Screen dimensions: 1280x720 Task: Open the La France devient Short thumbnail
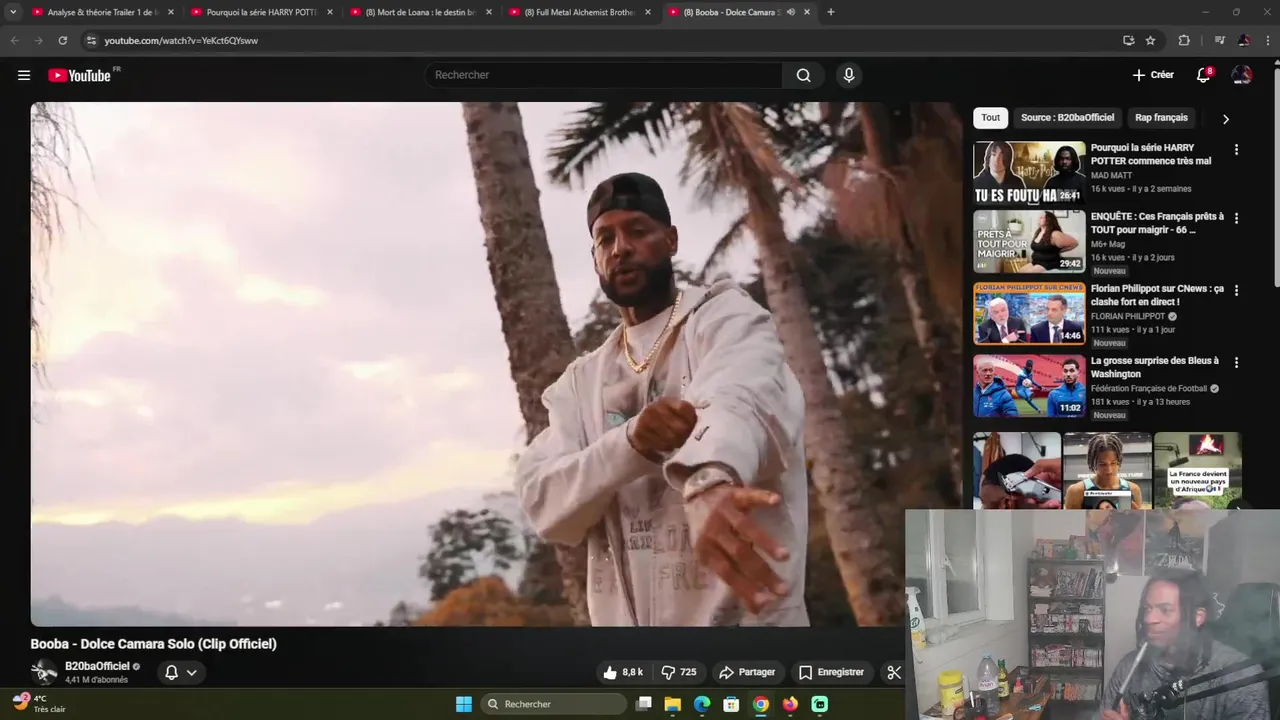click(x=1197, y=470)
